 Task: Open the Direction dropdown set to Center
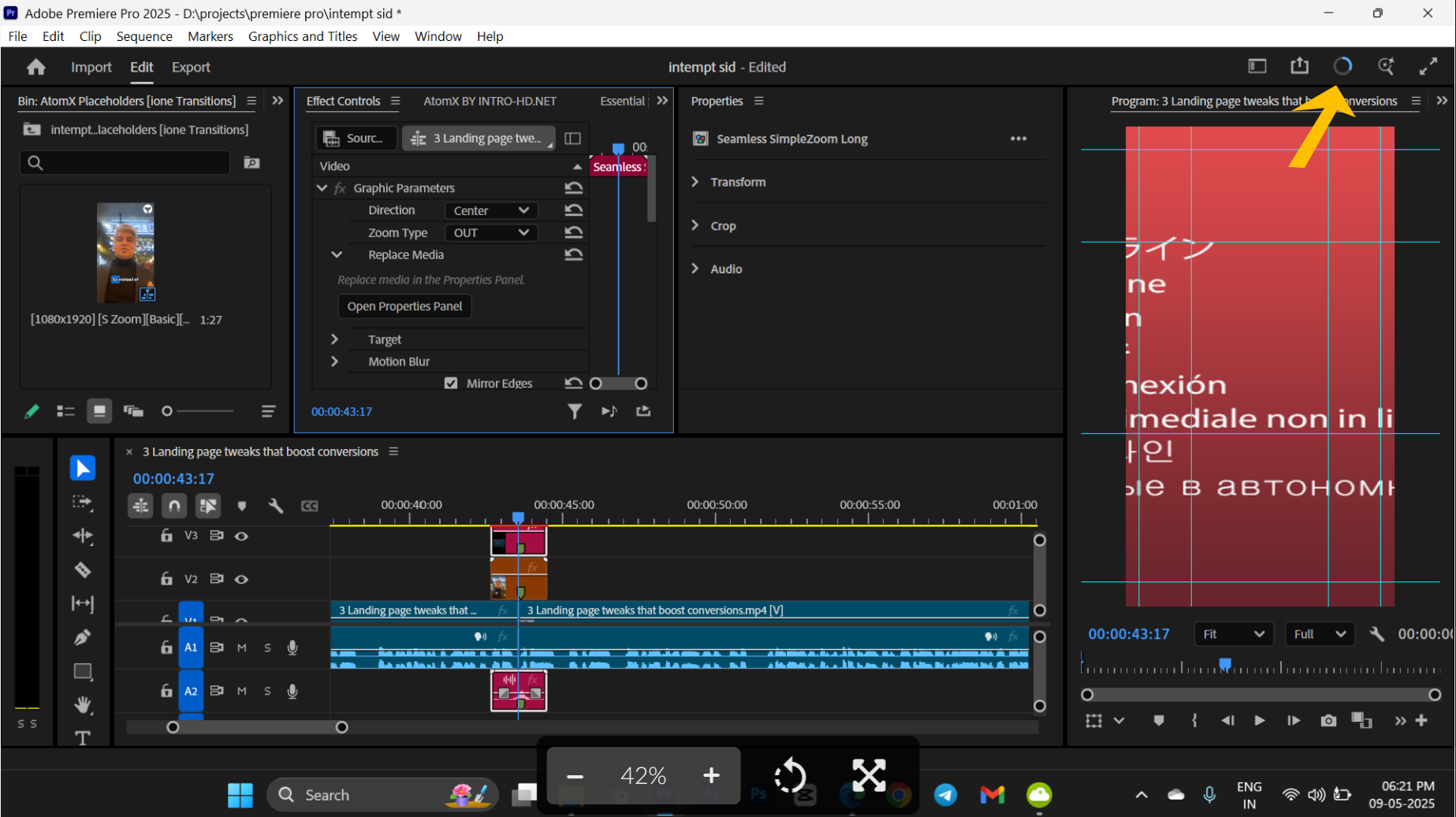coord(490,210)
